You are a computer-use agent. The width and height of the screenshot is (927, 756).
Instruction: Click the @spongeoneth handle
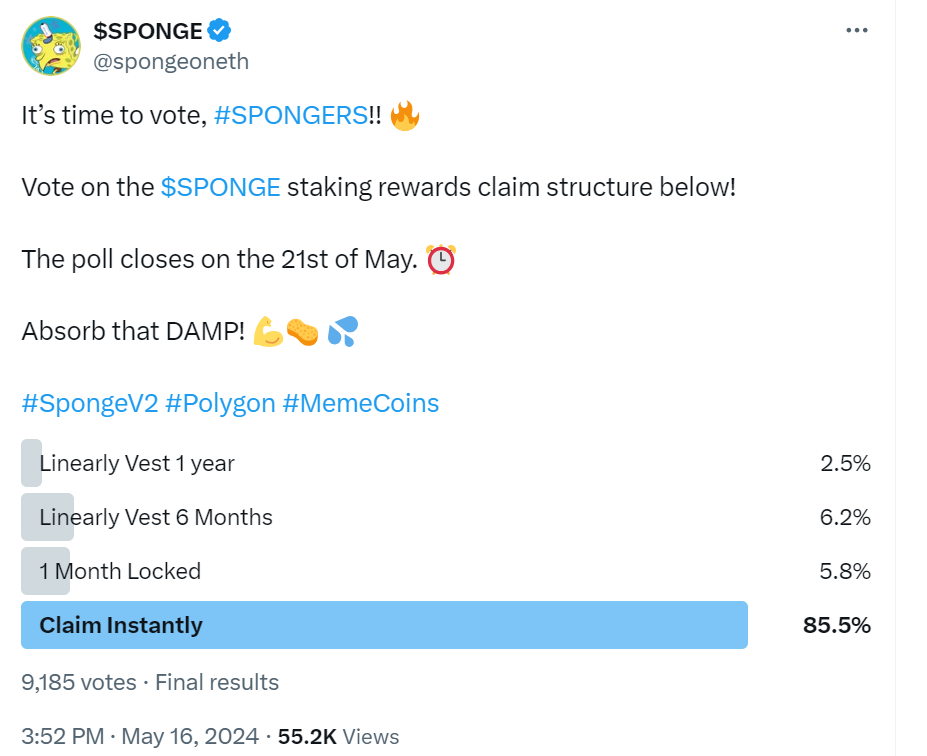[171, 61]
